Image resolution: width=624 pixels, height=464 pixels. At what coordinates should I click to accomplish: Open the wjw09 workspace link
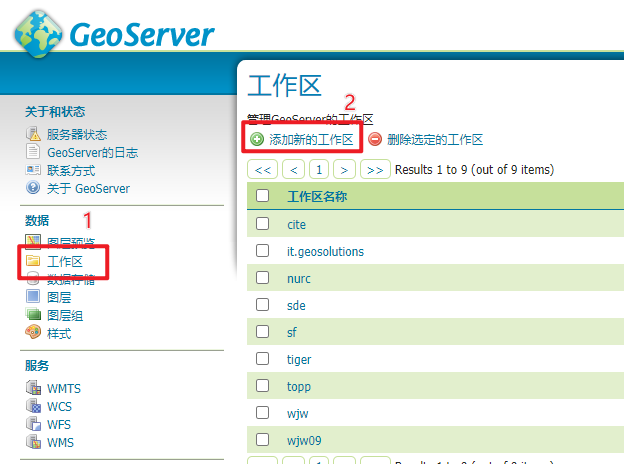[304, 441]
